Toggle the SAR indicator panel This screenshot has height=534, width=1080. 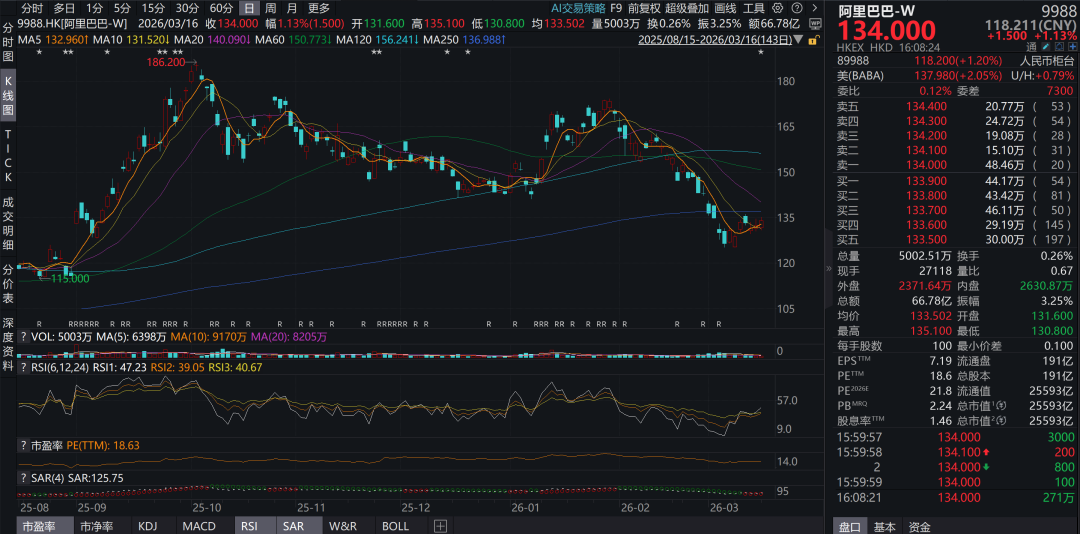coord(293,526)
